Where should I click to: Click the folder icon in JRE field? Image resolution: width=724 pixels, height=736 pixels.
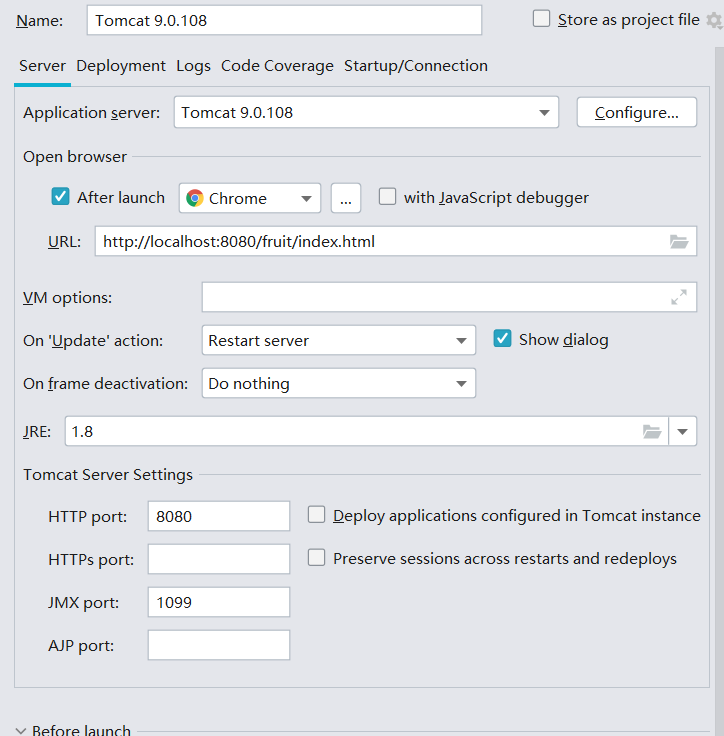click(x=652, y=432)
